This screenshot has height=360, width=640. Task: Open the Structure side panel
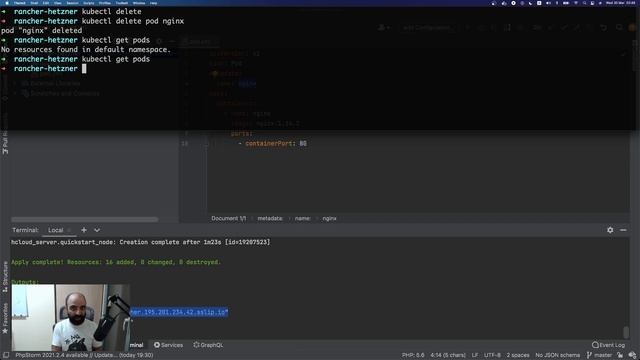(5, 276)
